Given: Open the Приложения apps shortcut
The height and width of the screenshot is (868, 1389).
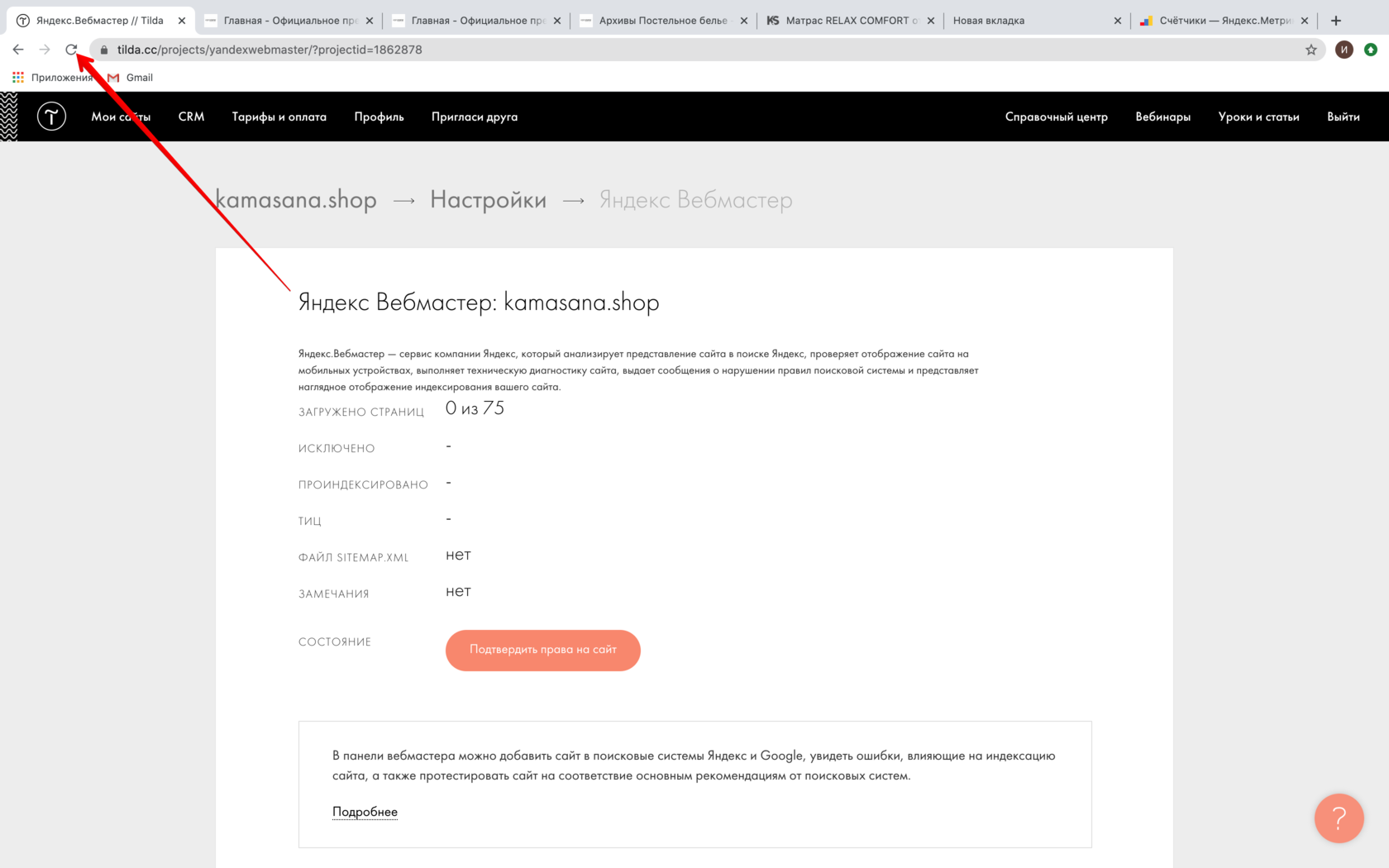Looking at the screenshot, I should click(x=52, y=78).
